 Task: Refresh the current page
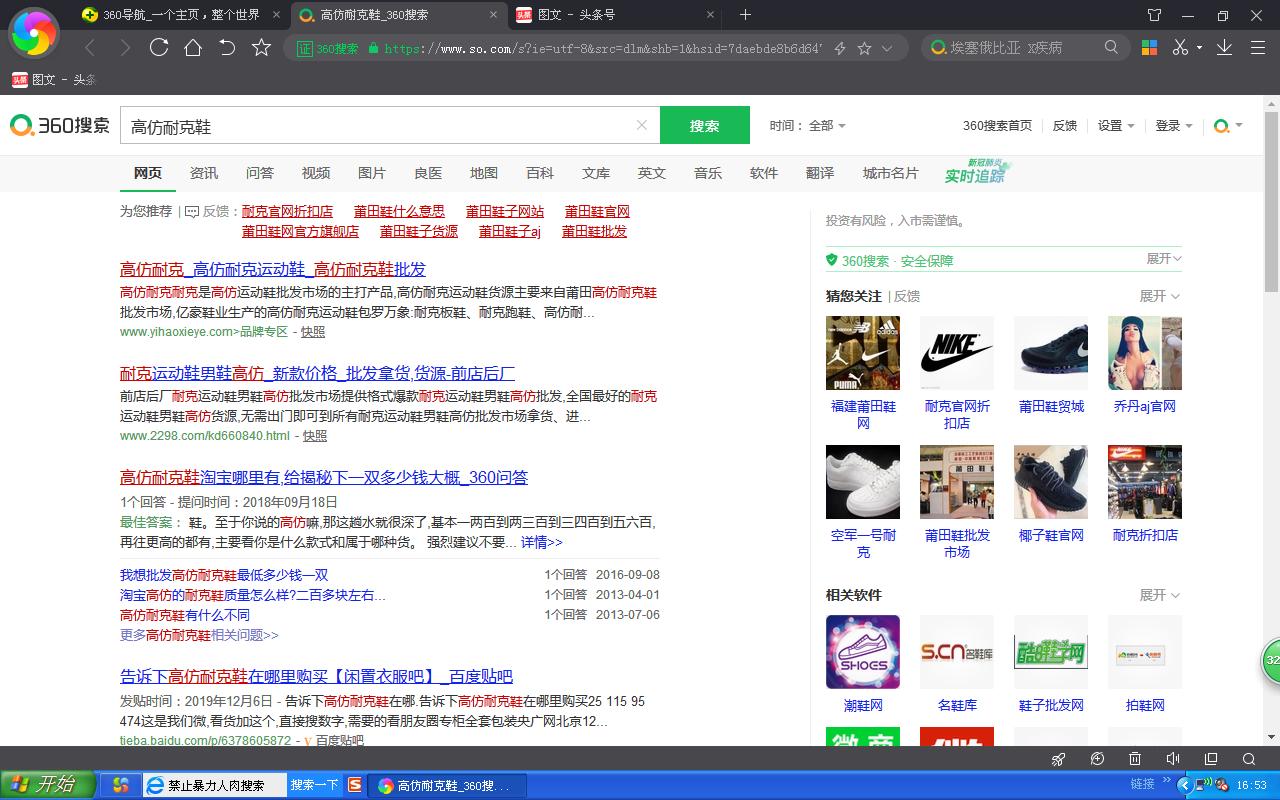point(160,47)
